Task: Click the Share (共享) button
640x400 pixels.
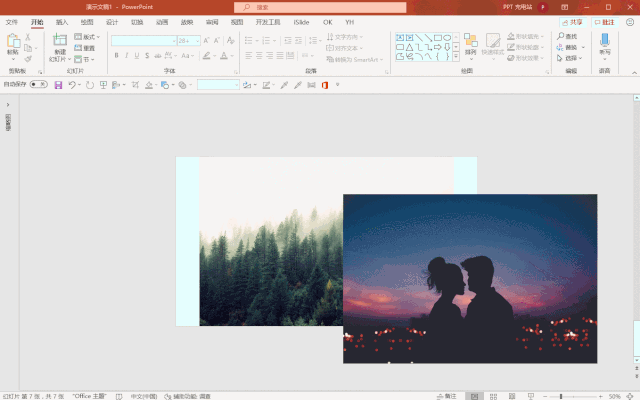Action: pos(572,21)
